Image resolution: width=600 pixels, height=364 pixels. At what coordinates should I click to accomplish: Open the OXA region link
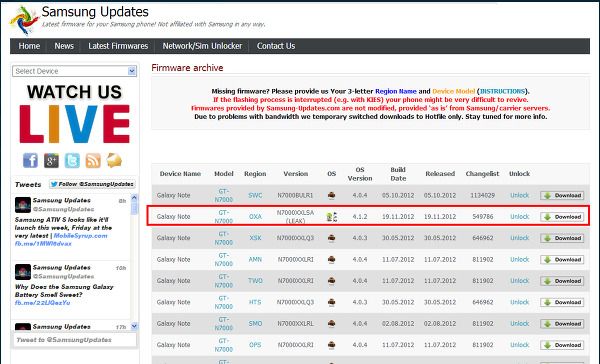[255, 217]
